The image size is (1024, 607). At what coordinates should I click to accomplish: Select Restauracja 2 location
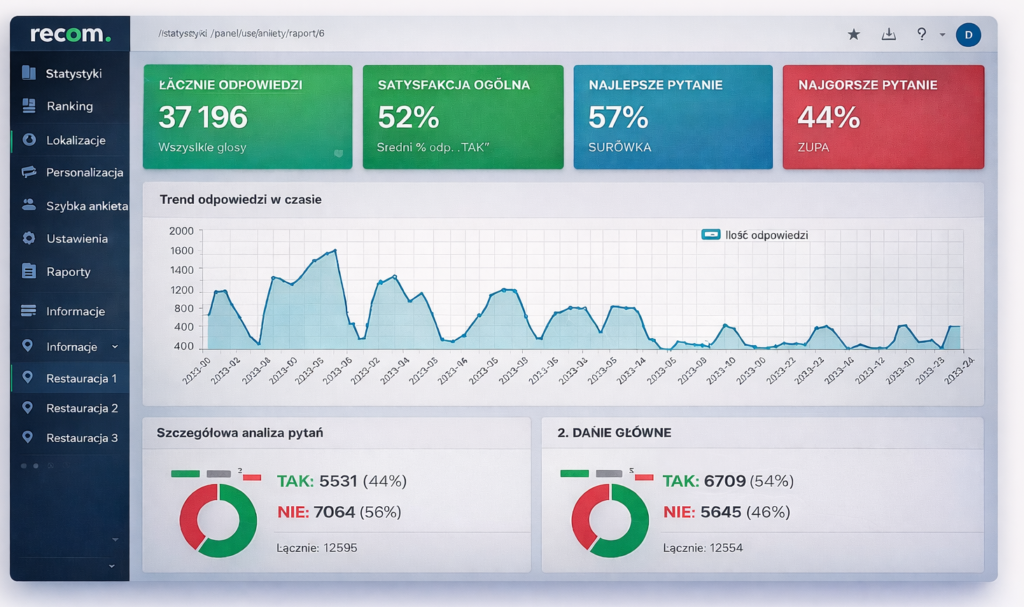[x=81, y=408]
